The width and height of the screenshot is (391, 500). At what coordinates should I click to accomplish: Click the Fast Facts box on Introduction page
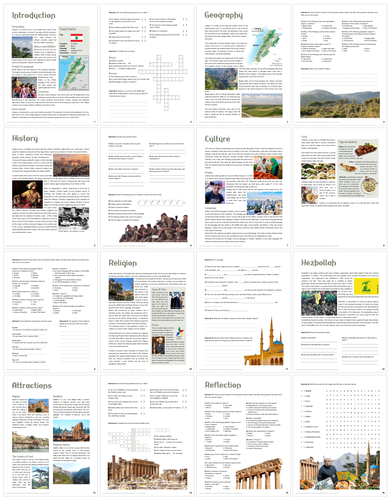(74, 58)
